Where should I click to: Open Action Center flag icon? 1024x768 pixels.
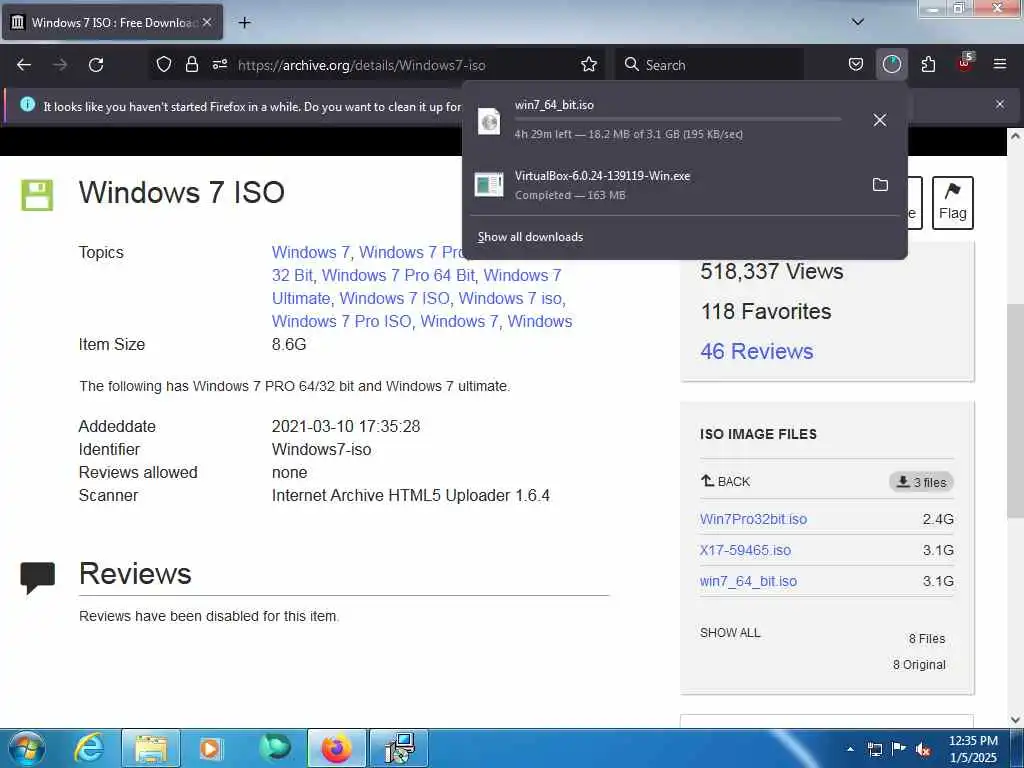[x=899, y=749]
